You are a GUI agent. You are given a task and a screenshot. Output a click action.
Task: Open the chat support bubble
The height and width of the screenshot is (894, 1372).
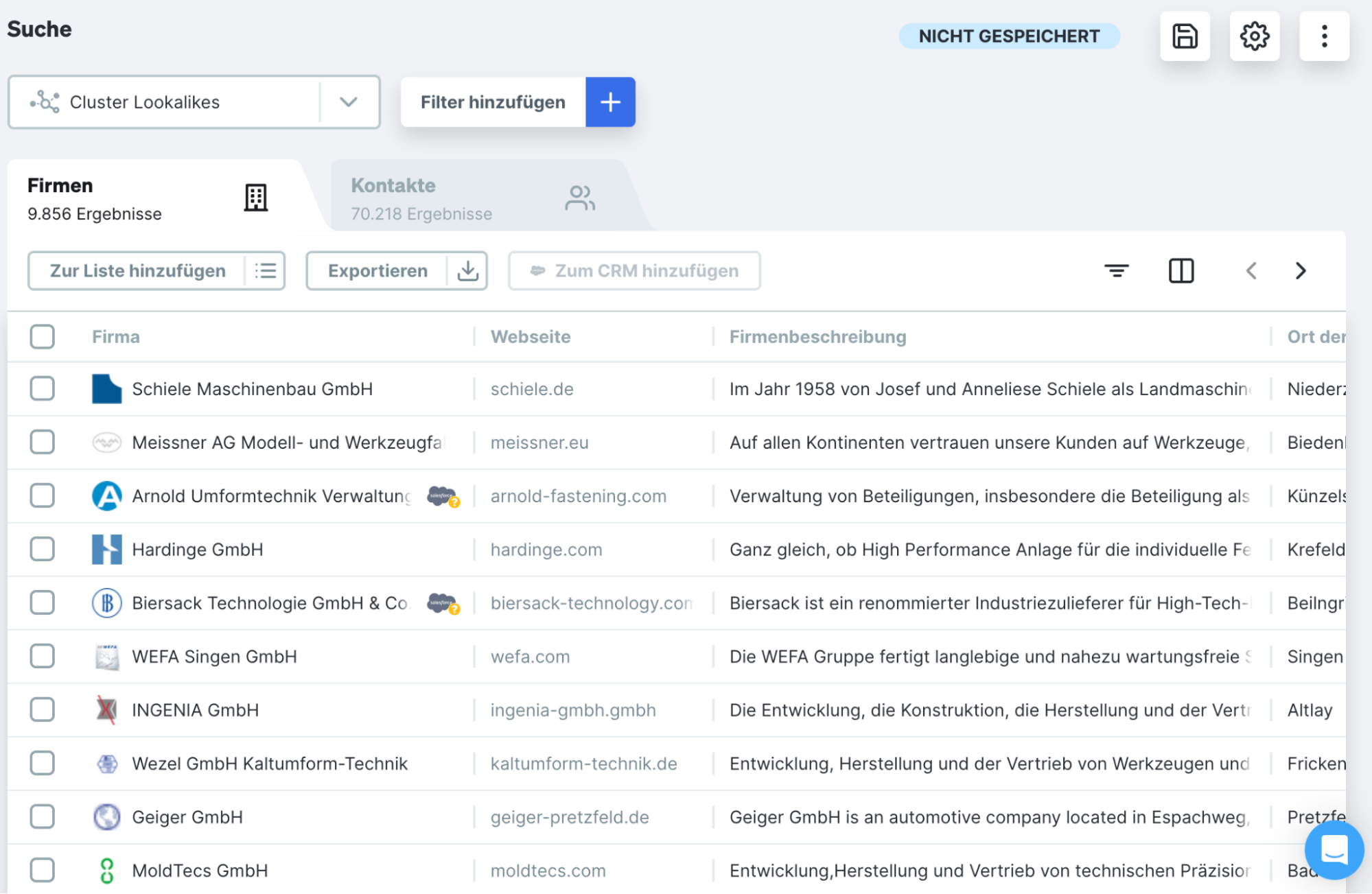[x=1334, y=850]
